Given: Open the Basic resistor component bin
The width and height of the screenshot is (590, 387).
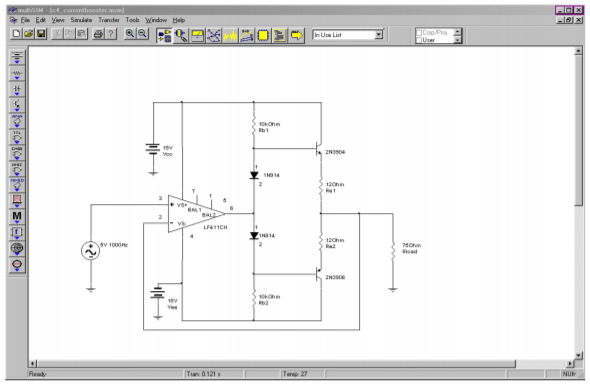Looking at the screenshot, I should 17,74.
